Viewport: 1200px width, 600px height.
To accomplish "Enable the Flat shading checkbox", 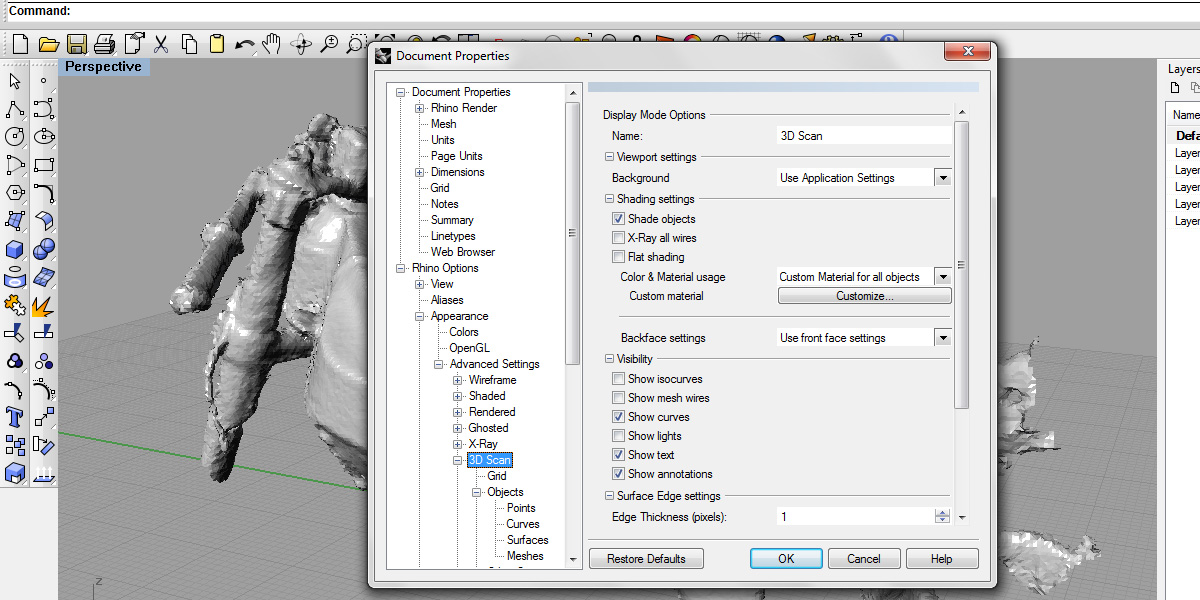I will coord(618,257).
